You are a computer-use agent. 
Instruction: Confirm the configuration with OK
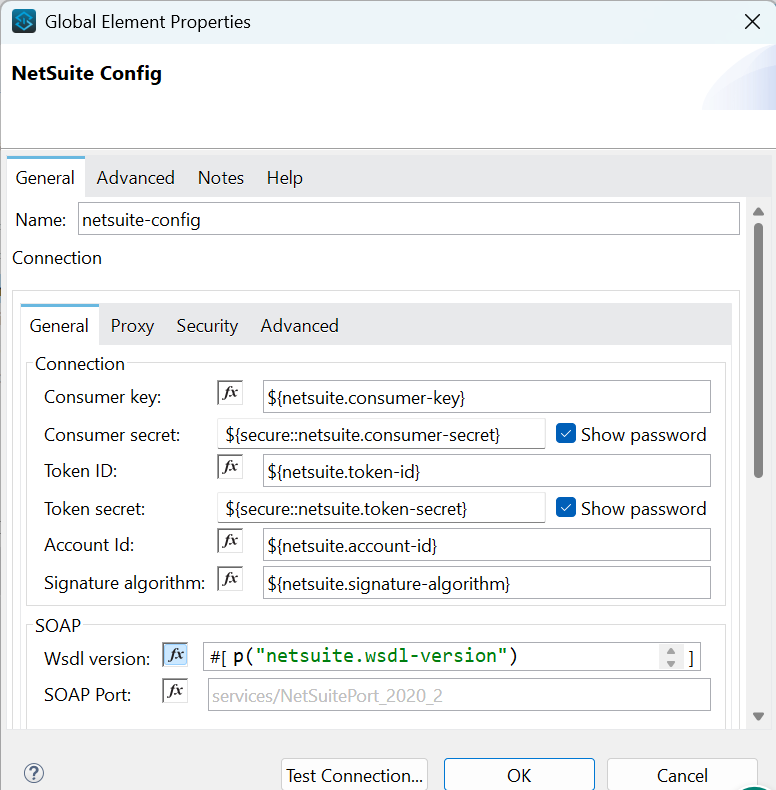(519, 775)
